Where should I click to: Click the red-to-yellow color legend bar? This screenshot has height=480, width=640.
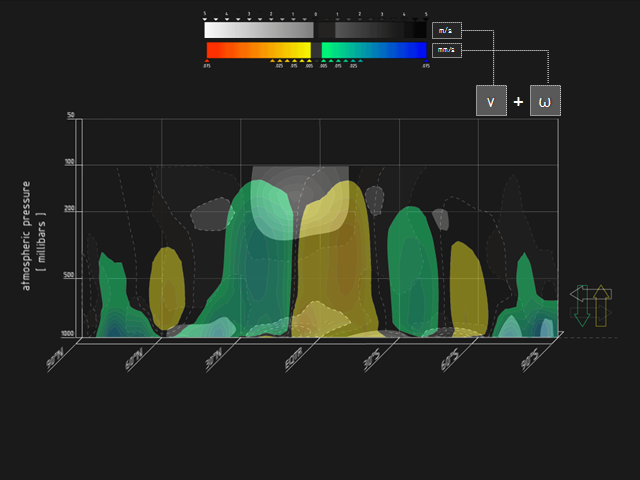[x=258, y=50]
